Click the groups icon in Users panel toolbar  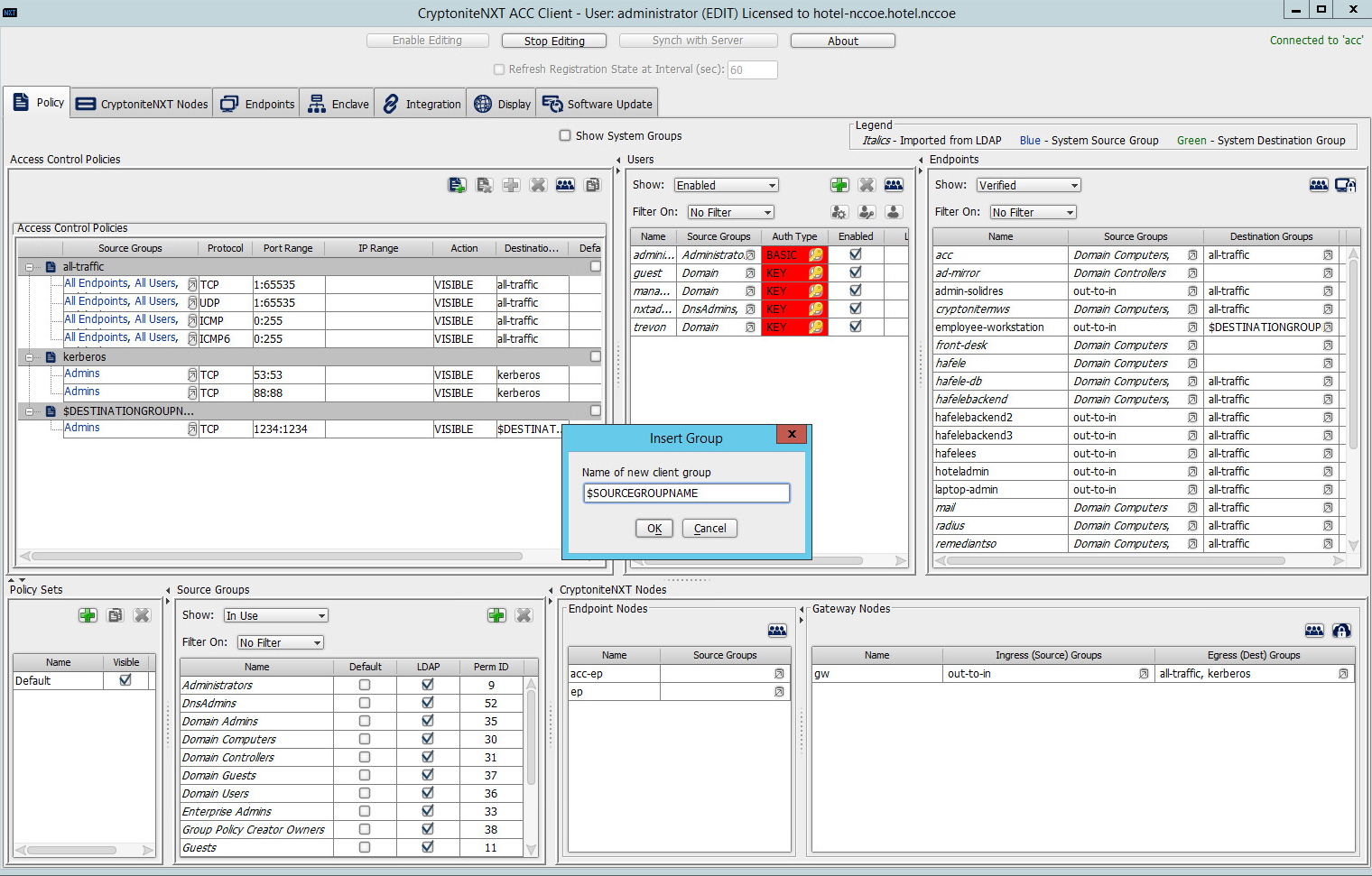tap(894, 185)
